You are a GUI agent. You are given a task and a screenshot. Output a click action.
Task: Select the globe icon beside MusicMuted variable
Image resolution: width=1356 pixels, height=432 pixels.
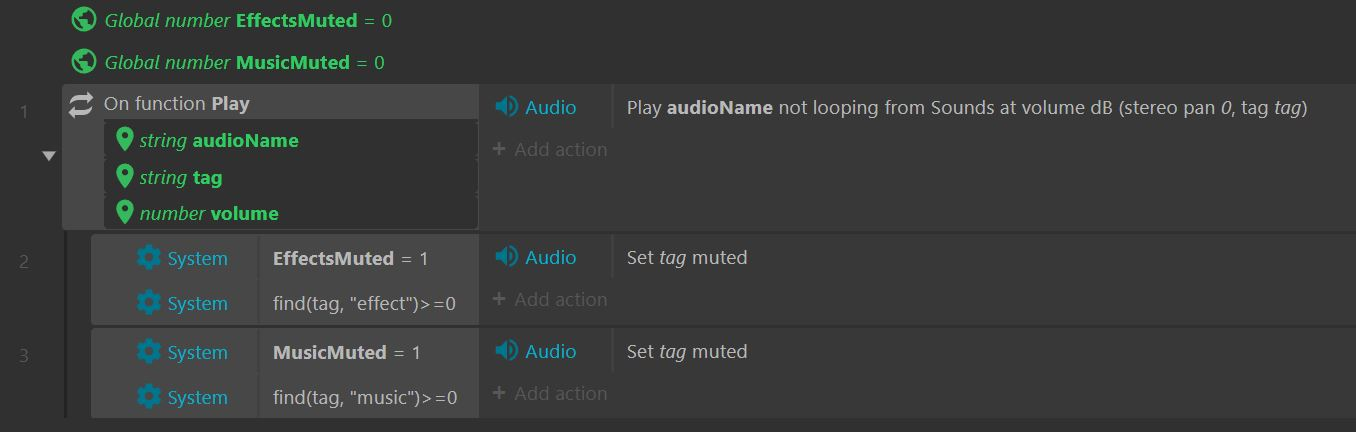tap(84, 62)
